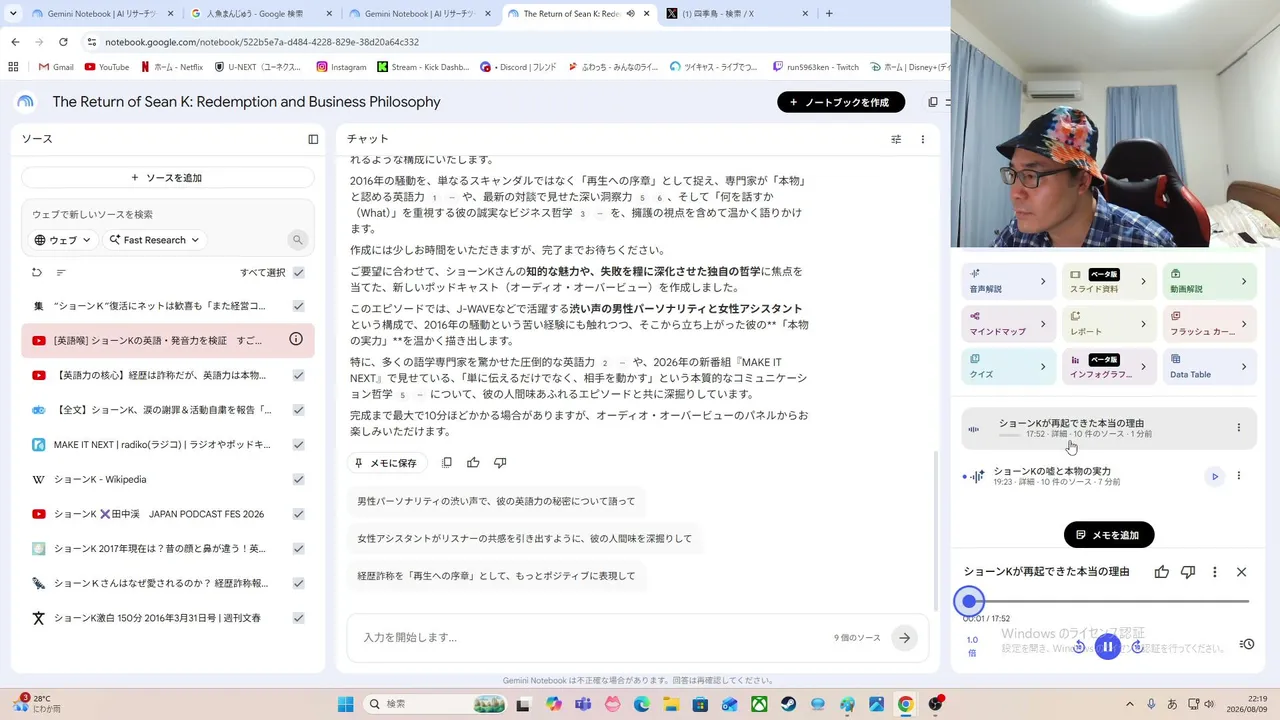Viewport: 1280px width, 720px height.
Task: Open audio transcript/history icon in player
Action: 1246,644
